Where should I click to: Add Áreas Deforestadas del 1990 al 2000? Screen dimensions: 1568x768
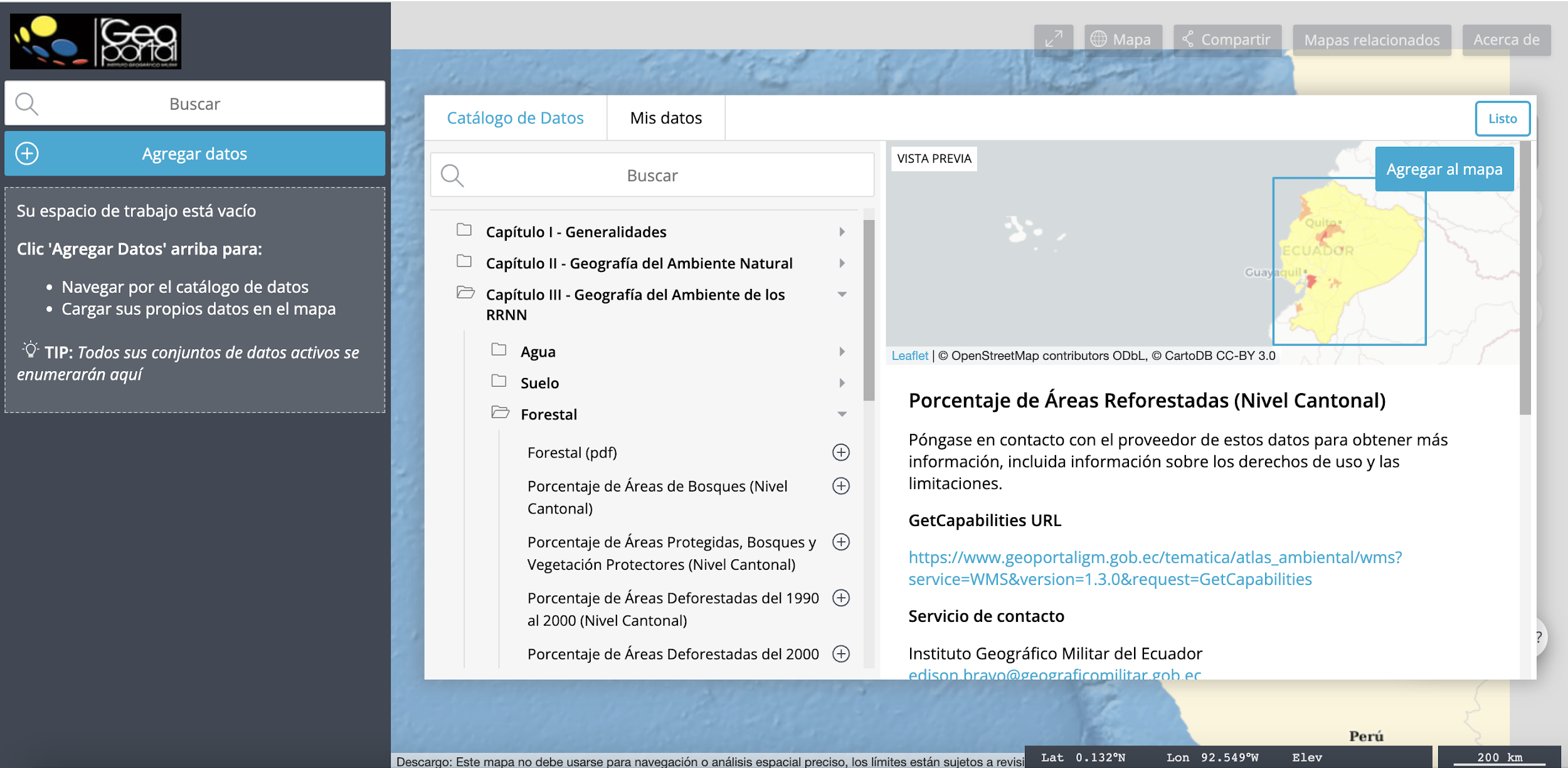tap(840, 597)
